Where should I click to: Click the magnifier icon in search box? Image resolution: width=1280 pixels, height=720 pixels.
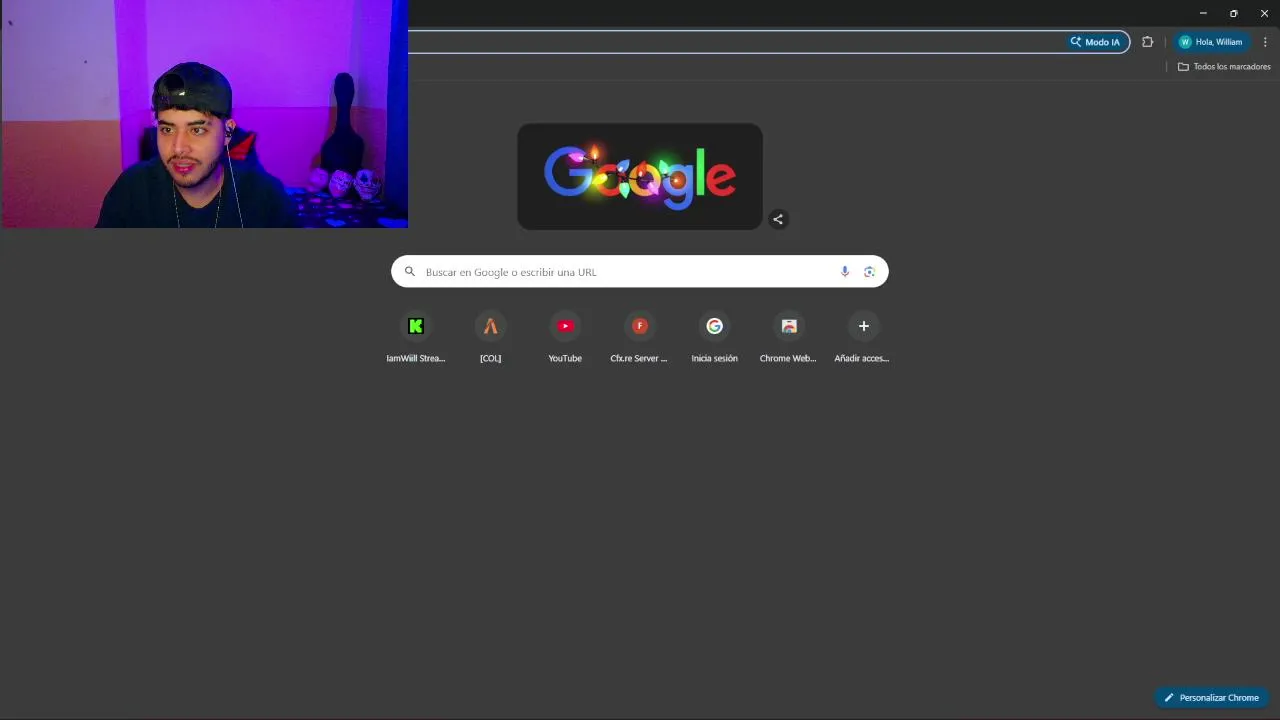pyautogui.click(x=409, y=272)
